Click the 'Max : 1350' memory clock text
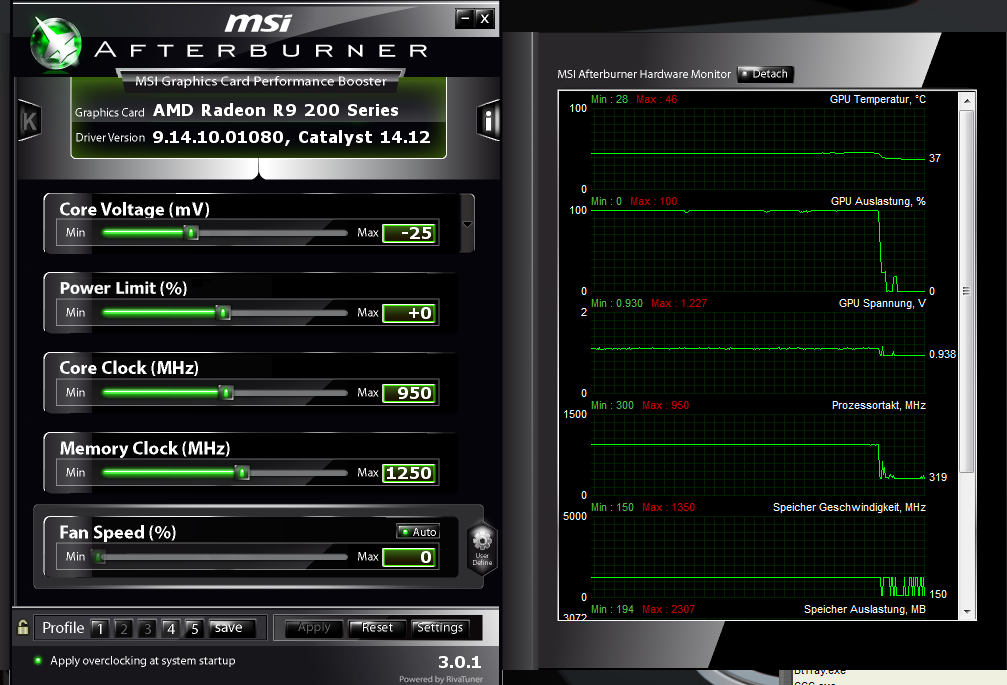Viewport: 1007px width, 685px height. coord(669,507)
